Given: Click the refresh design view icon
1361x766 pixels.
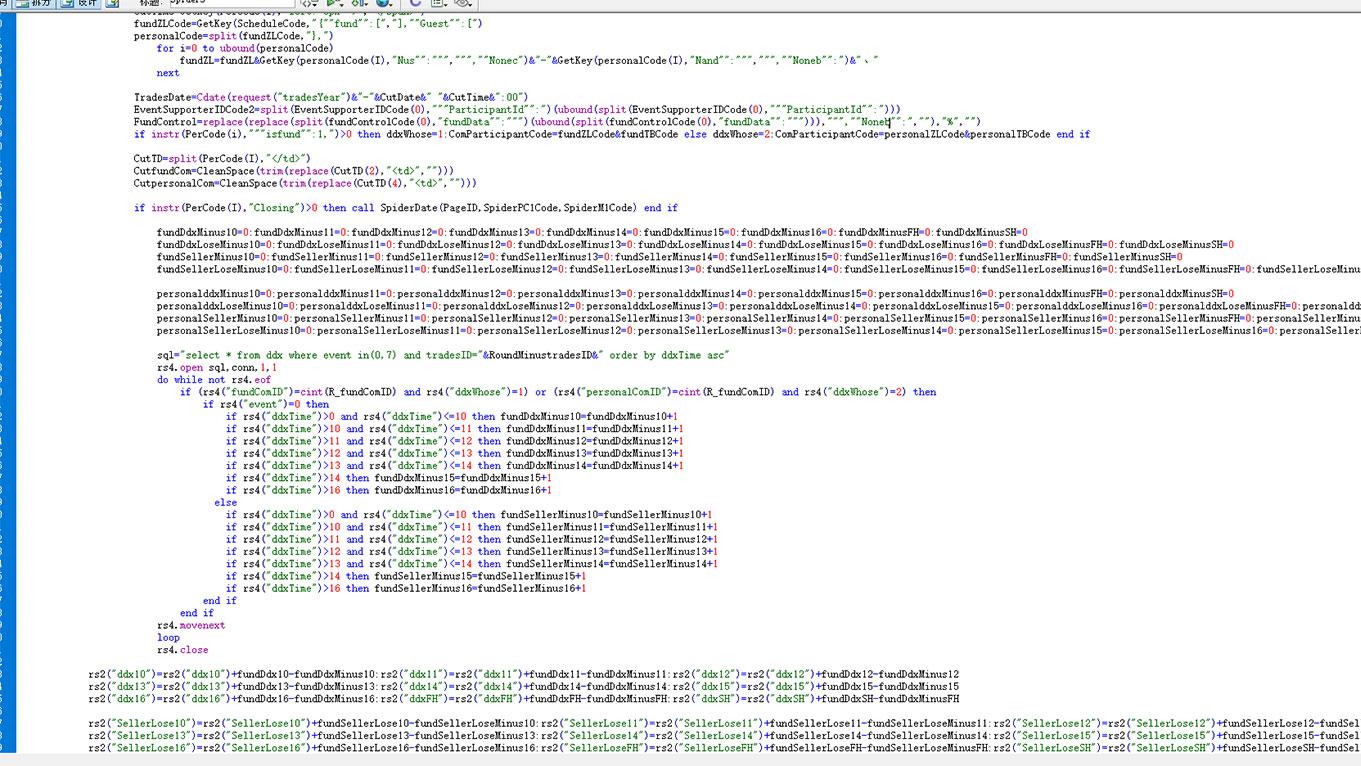Looking at the screenshot, I should click(415, 3).
